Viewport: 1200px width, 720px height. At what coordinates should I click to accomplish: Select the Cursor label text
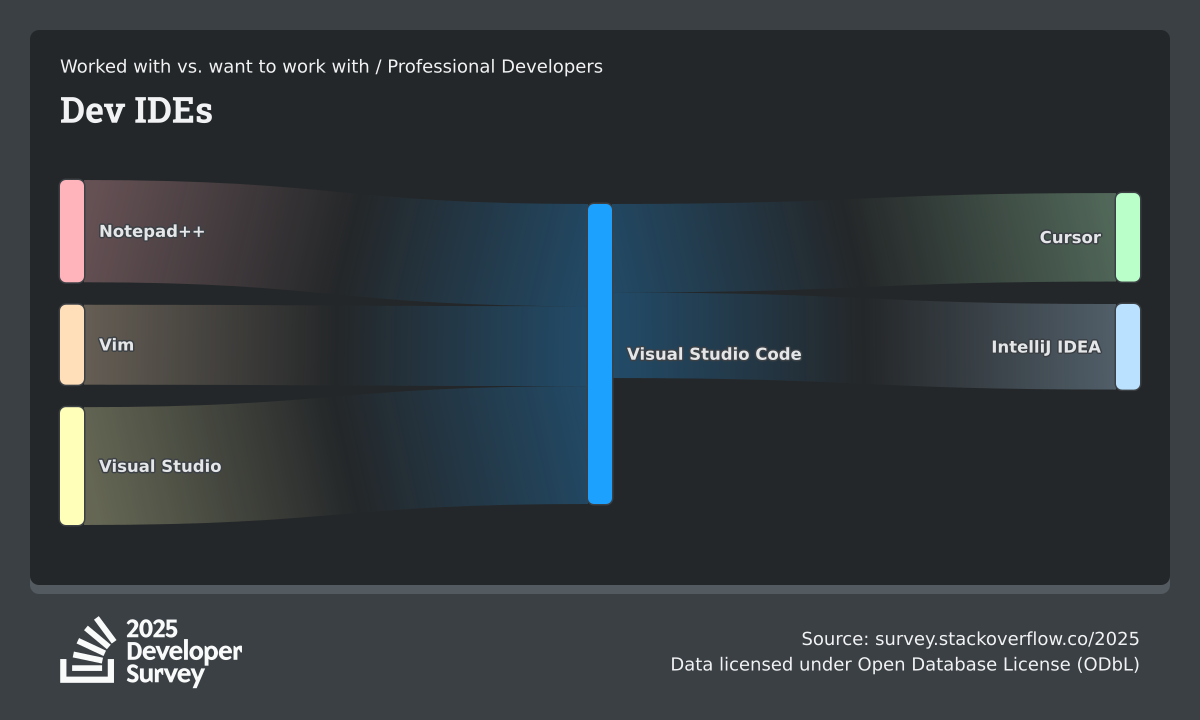(1070, 238)
